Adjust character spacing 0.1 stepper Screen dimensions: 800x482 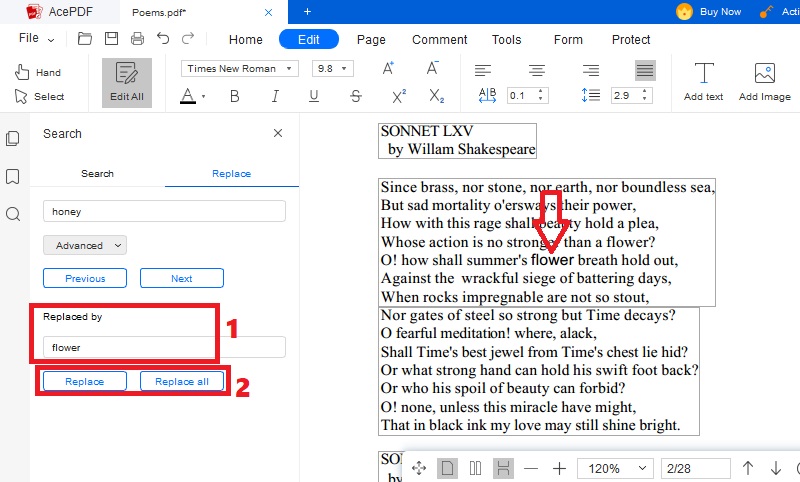pyautogui.click(x=540, y=95)
